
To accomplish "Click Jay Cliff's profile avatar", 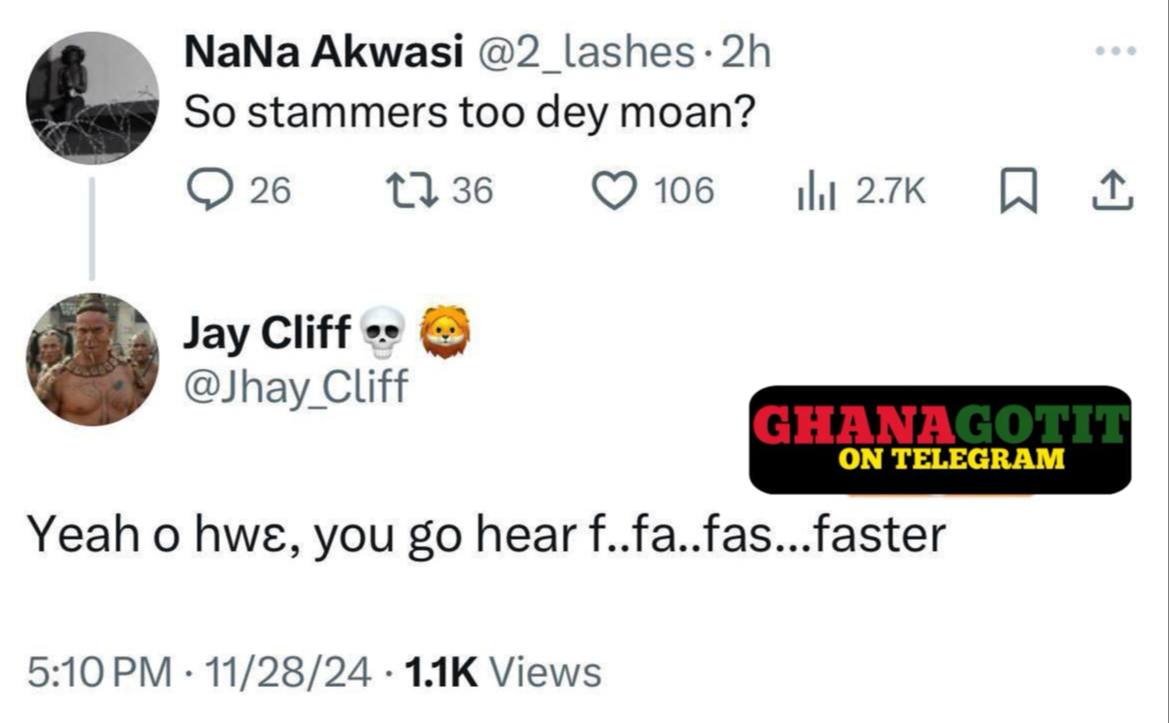I will [91, 360].
